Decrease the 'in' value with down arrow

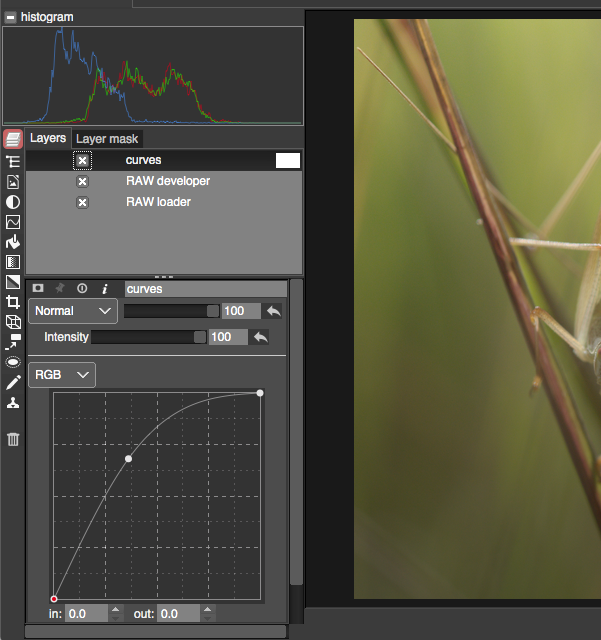[x=116, y=618]
